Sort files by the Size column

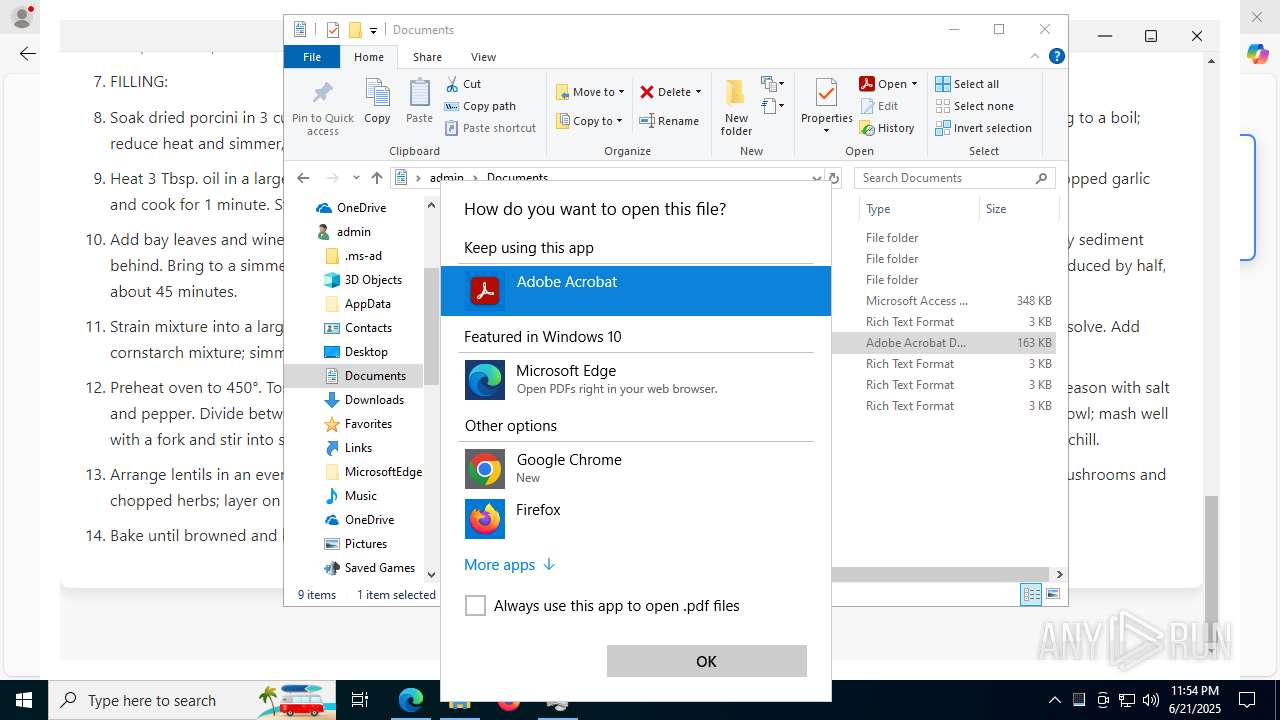[1018, 209]
